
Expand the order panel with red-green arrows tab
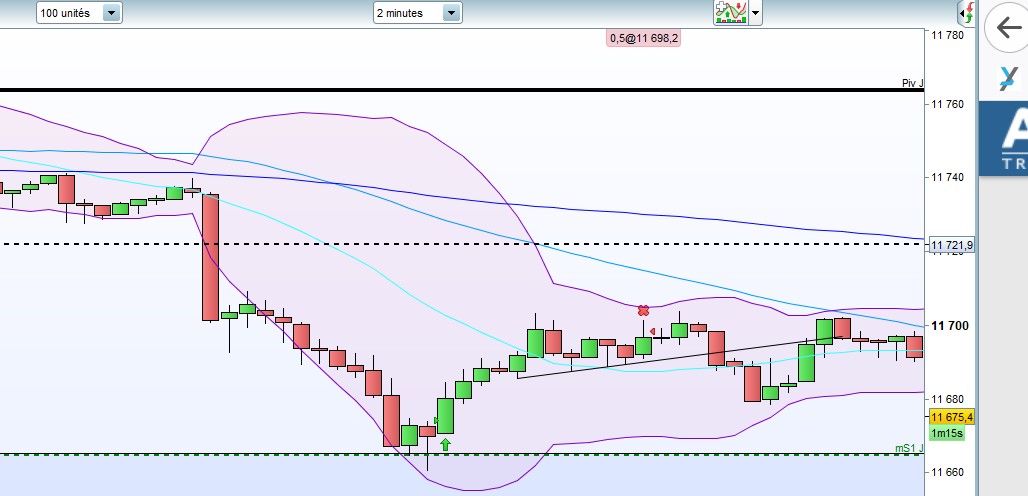tap(967, 12)
